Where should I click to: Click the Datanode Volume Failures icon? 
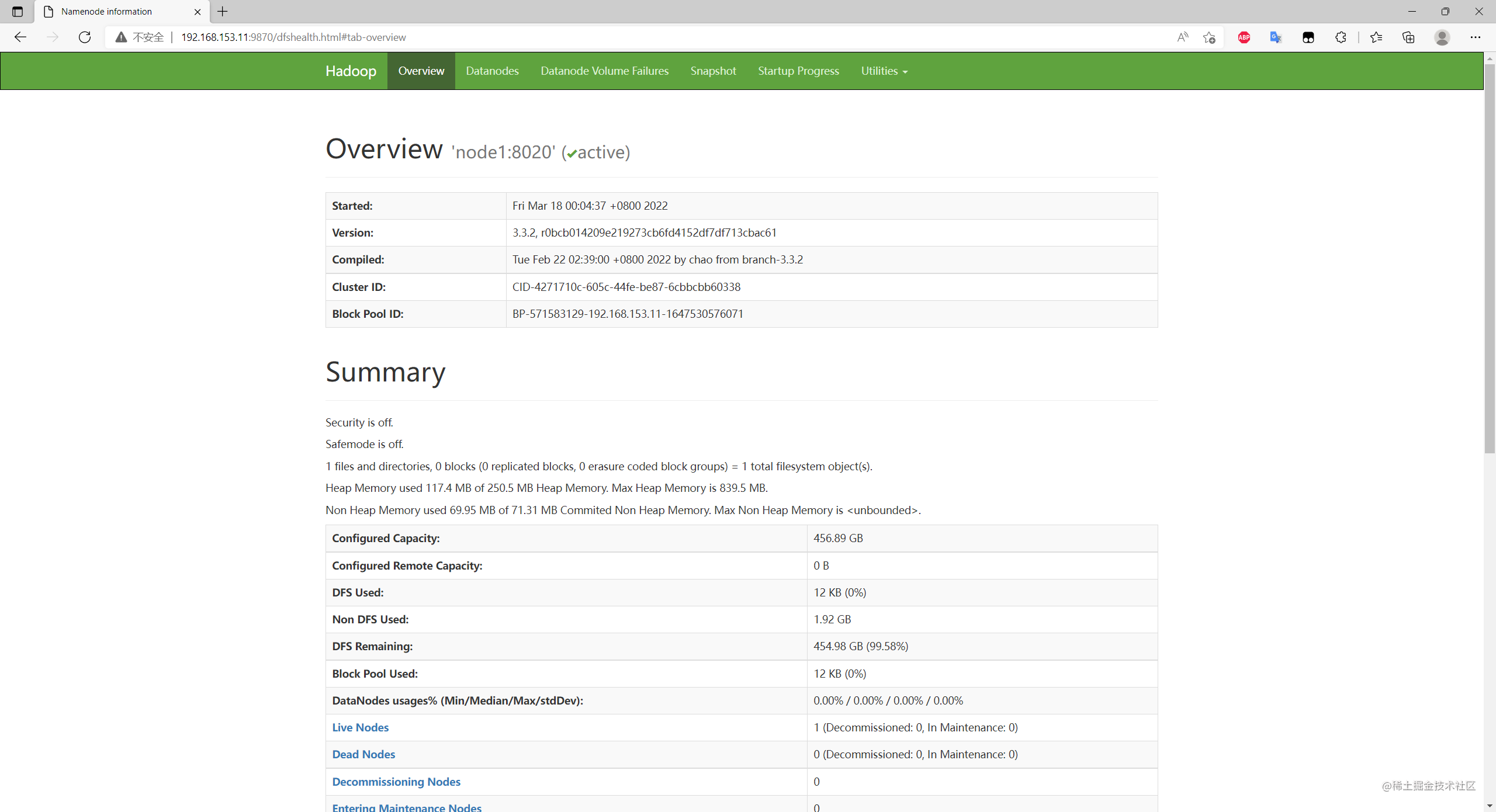[x=605, y=71]
